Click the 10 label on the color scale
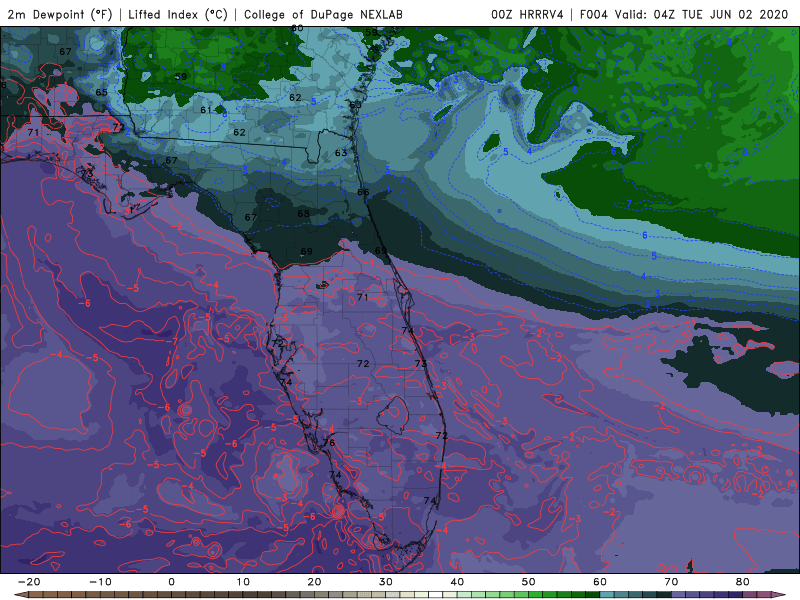Viewport: 800px width, 600px height. coord(243,582)
